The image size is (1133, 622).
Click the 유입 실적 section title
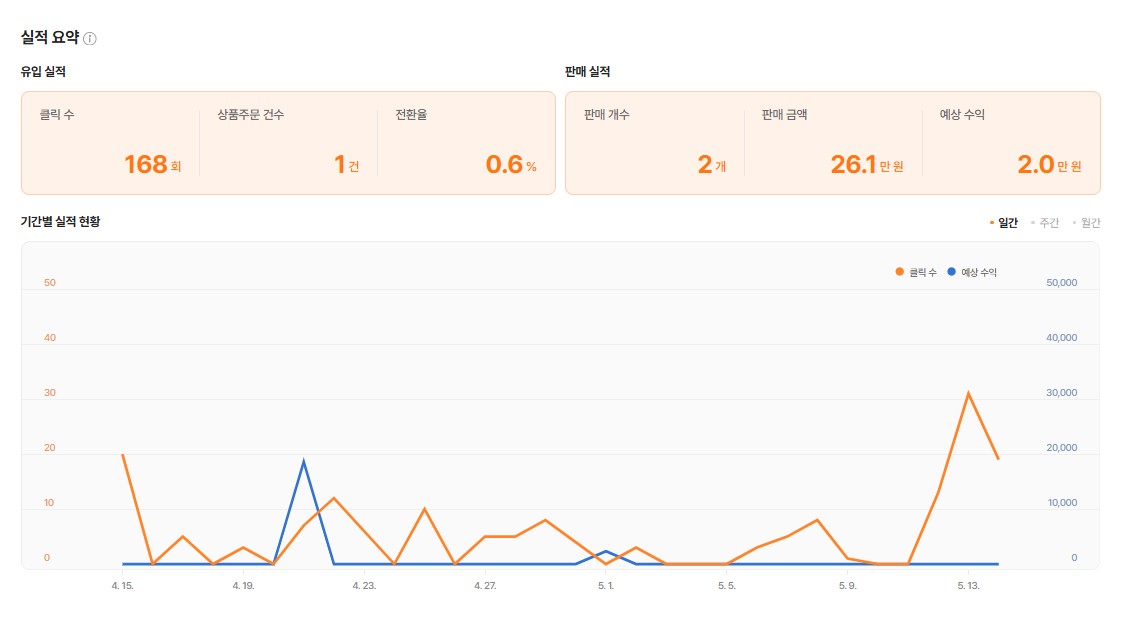[43, 72]
